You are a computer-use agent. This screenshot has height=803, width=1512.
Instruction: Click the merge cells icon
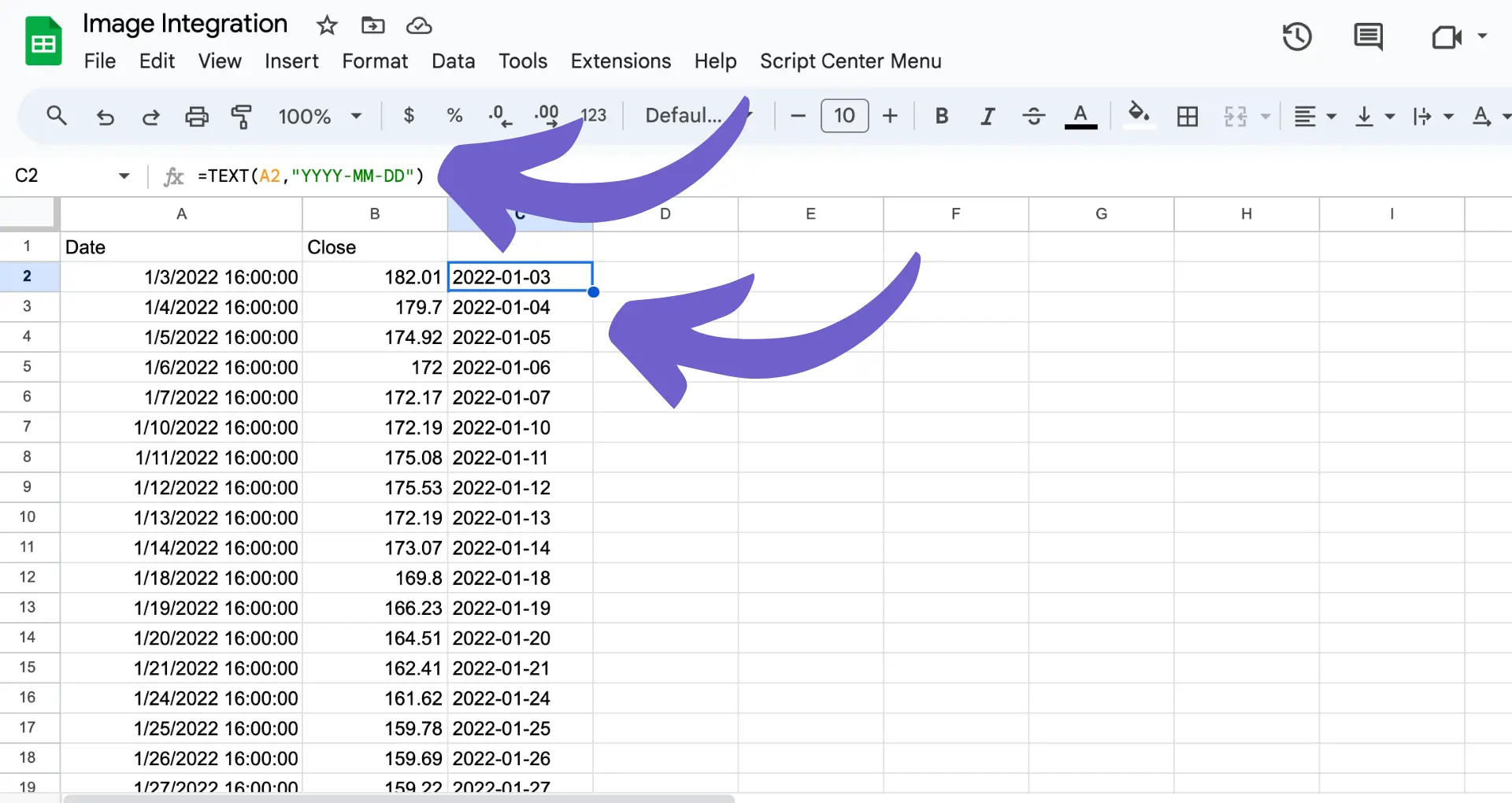(1235, 117)
